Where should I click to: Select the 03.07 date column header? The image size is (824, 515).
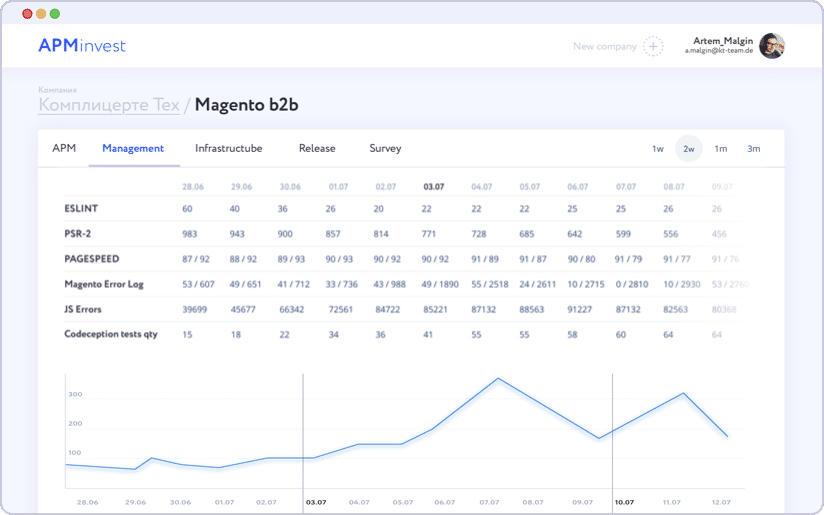pyautogui.click(x=434, y=186)
